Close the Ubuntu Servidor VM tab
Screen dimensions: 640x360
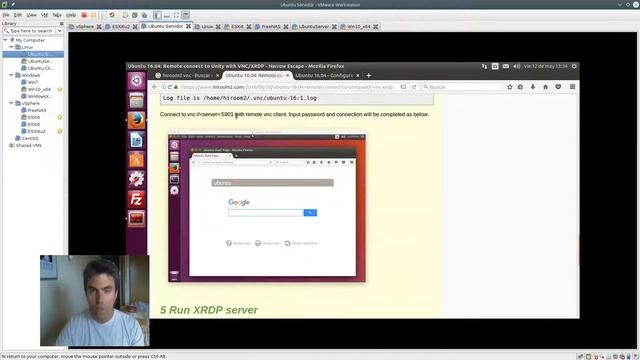pyautogui.click(x=189, y=26)
